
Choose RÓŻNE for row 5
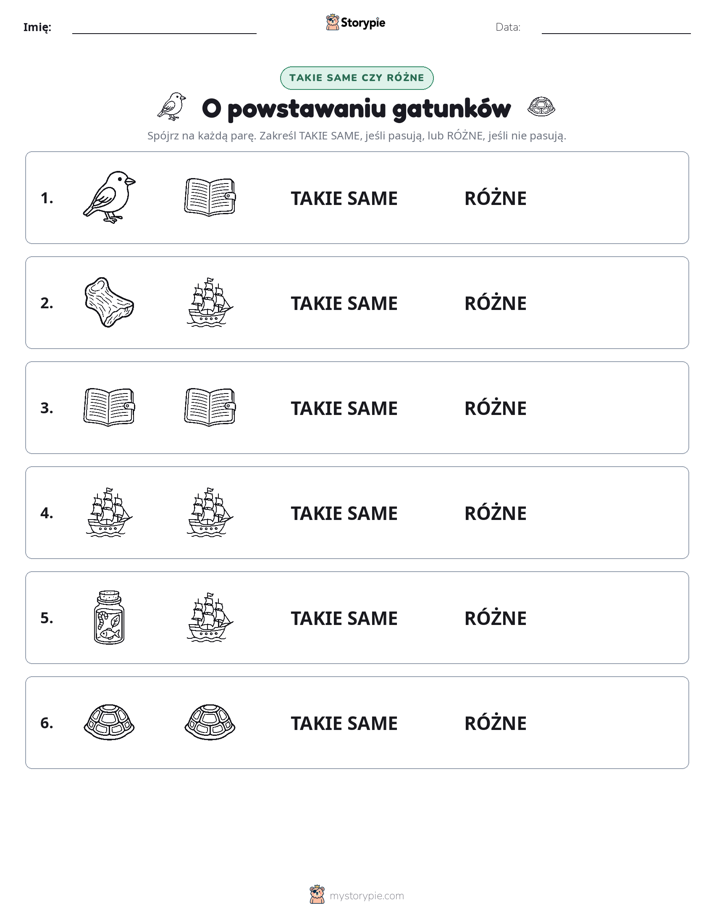click(495, 618)
